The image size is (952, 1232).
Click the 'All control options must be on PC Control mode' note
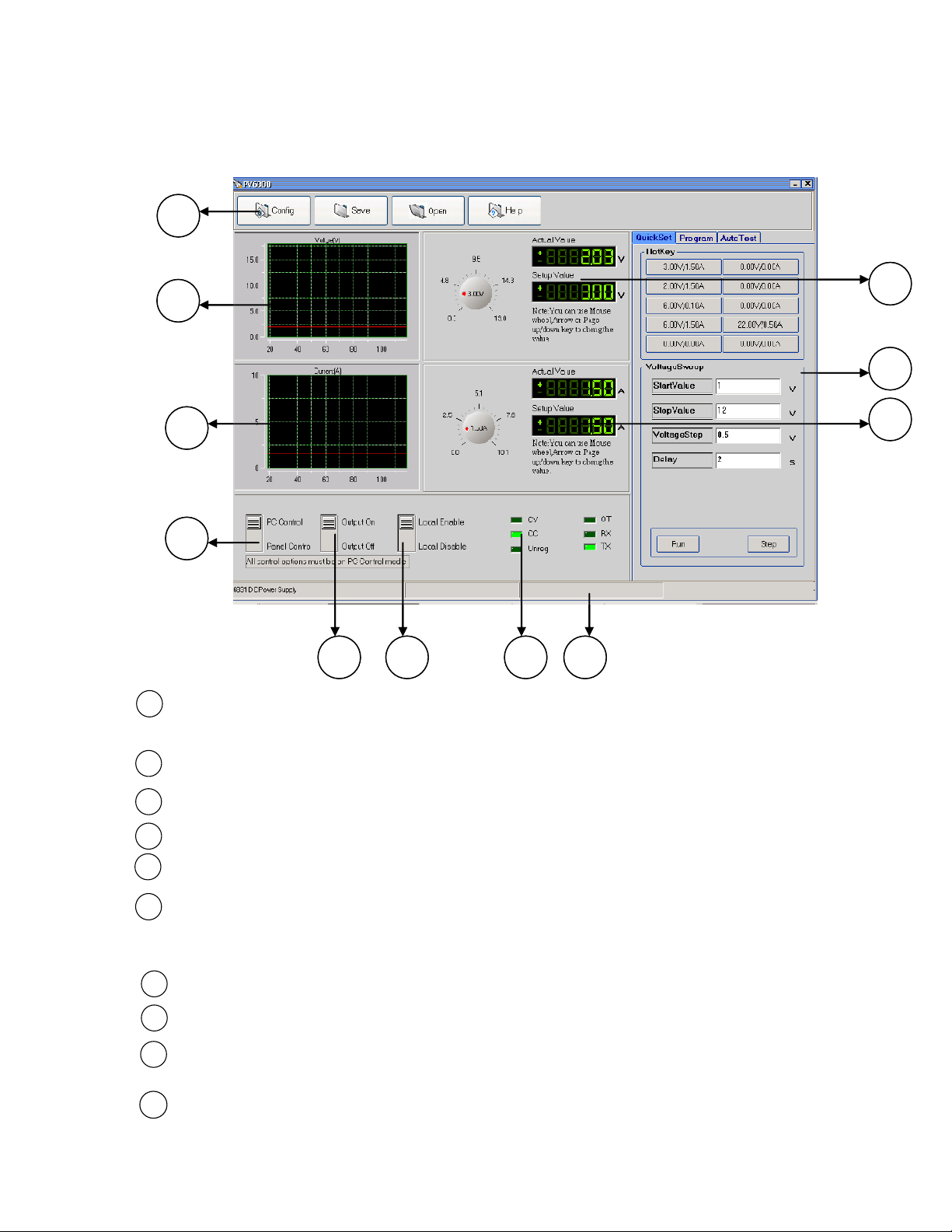point(326,561)
